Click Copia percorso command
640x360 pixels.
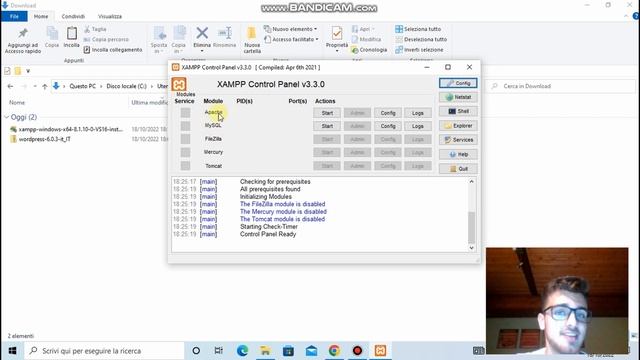pyautogui.click(x=106, y=40)
